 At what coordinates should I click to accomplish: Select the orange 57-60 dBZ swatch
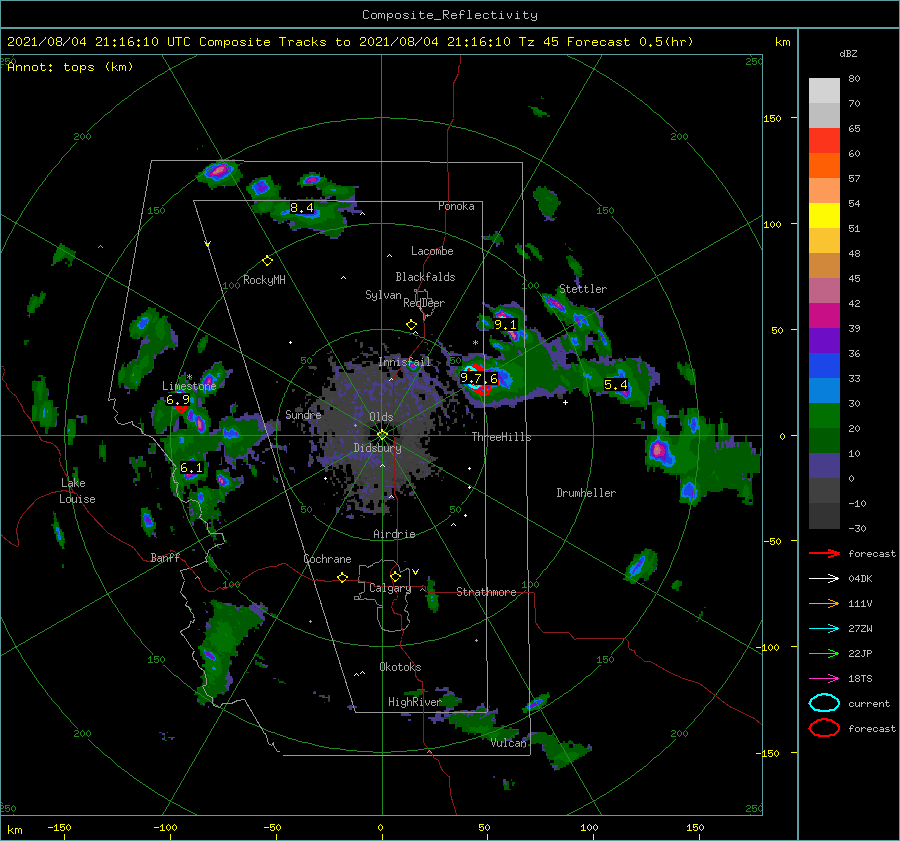point(824,166)
